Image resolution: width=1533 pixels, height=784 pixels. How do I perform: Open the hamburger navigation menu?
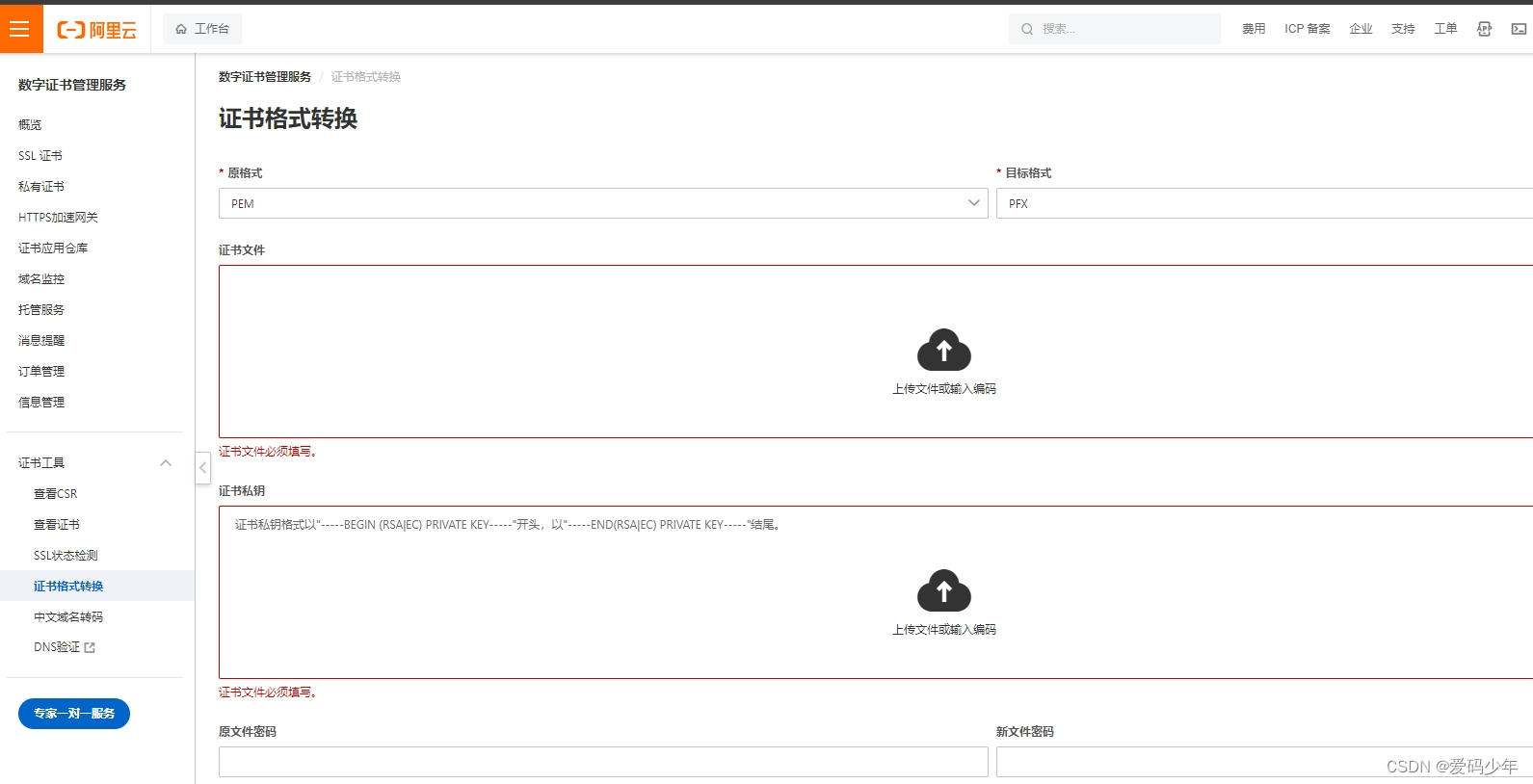(x=19, y=29)
